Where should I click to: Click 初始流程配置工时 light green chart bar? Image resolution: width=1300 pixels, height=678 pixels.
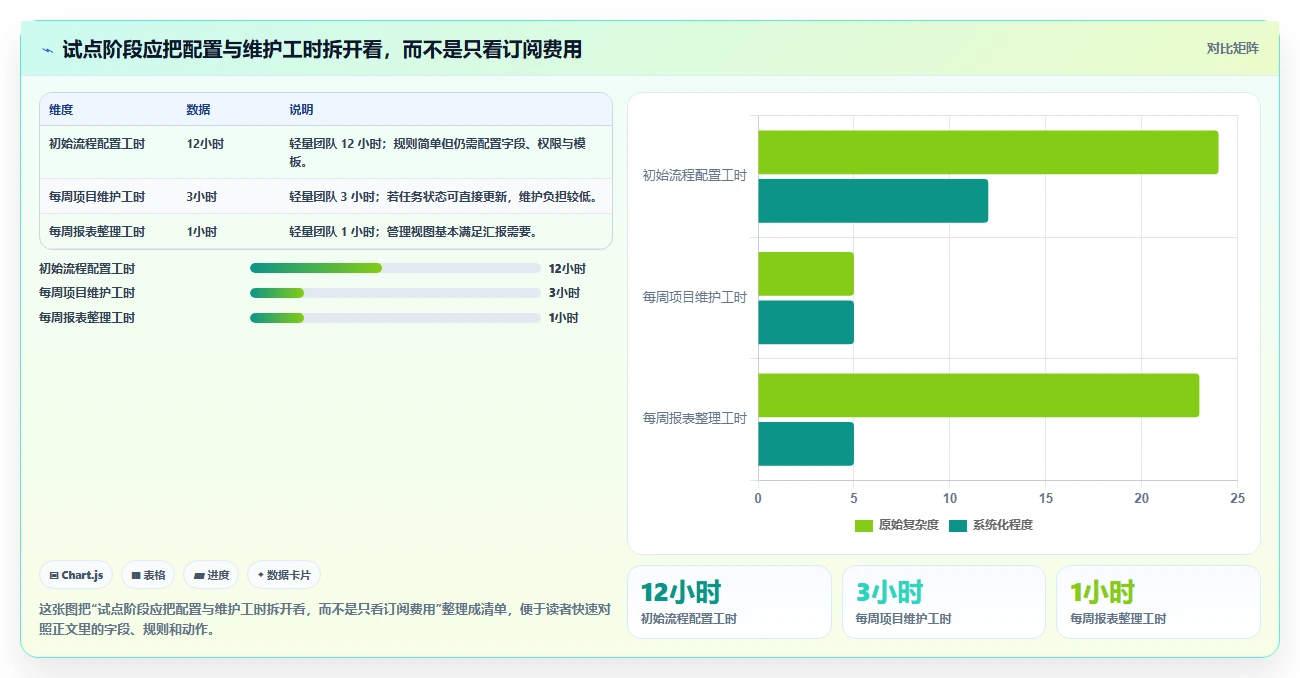pos(988,152)
